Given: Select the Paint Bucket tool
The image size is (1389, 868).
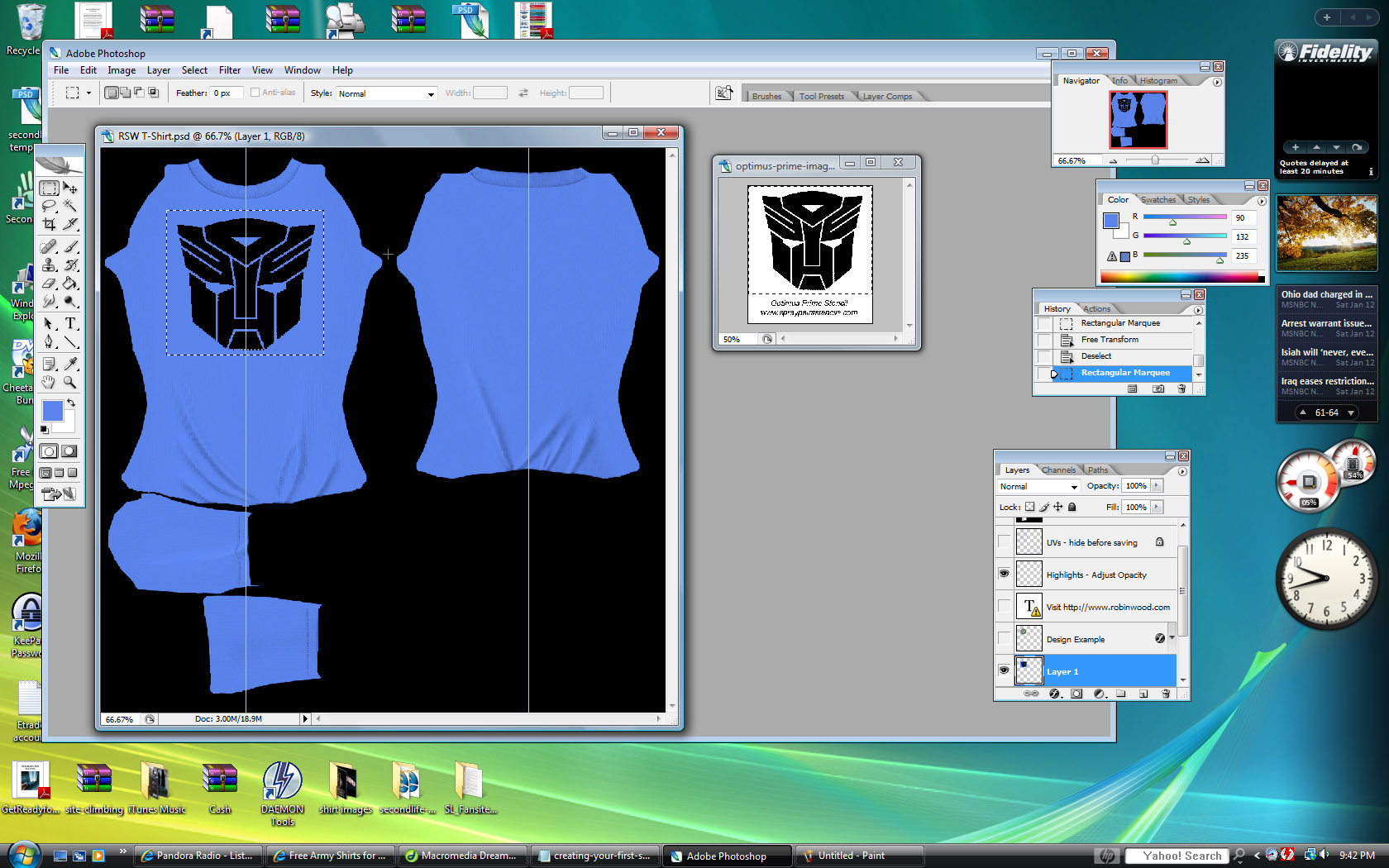Looking at the screenshot, I should [71, 284].
